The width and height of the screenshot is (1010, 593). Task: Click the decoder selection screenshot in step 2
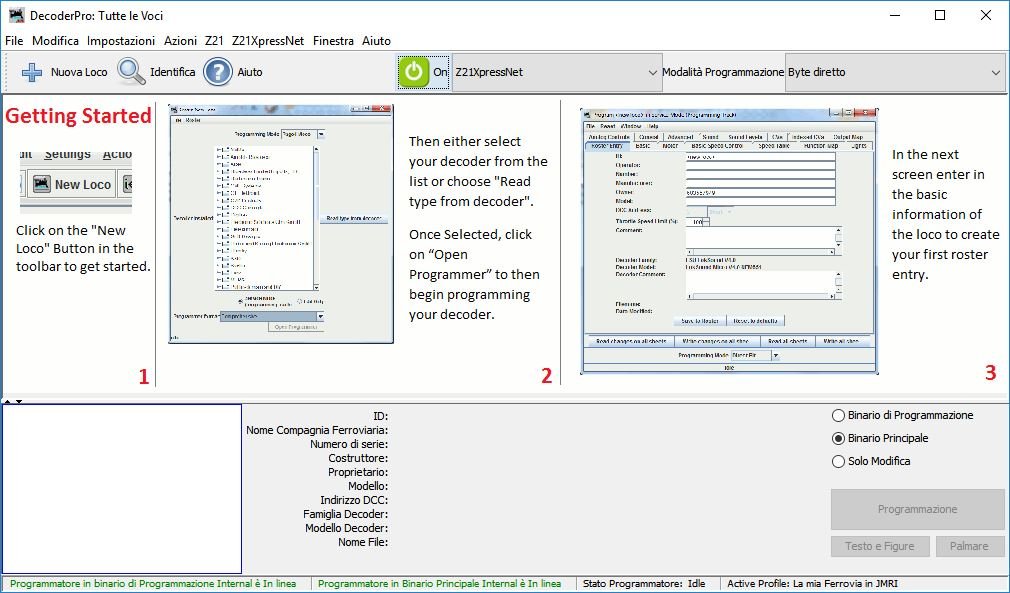[x=281, y=224]
